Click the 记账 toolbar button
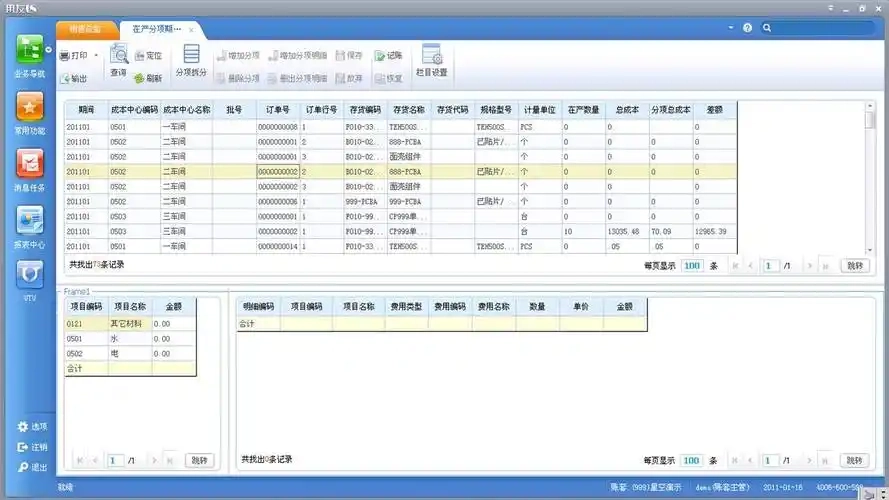This screenshot has height=500, width=889. pos(389,56)
